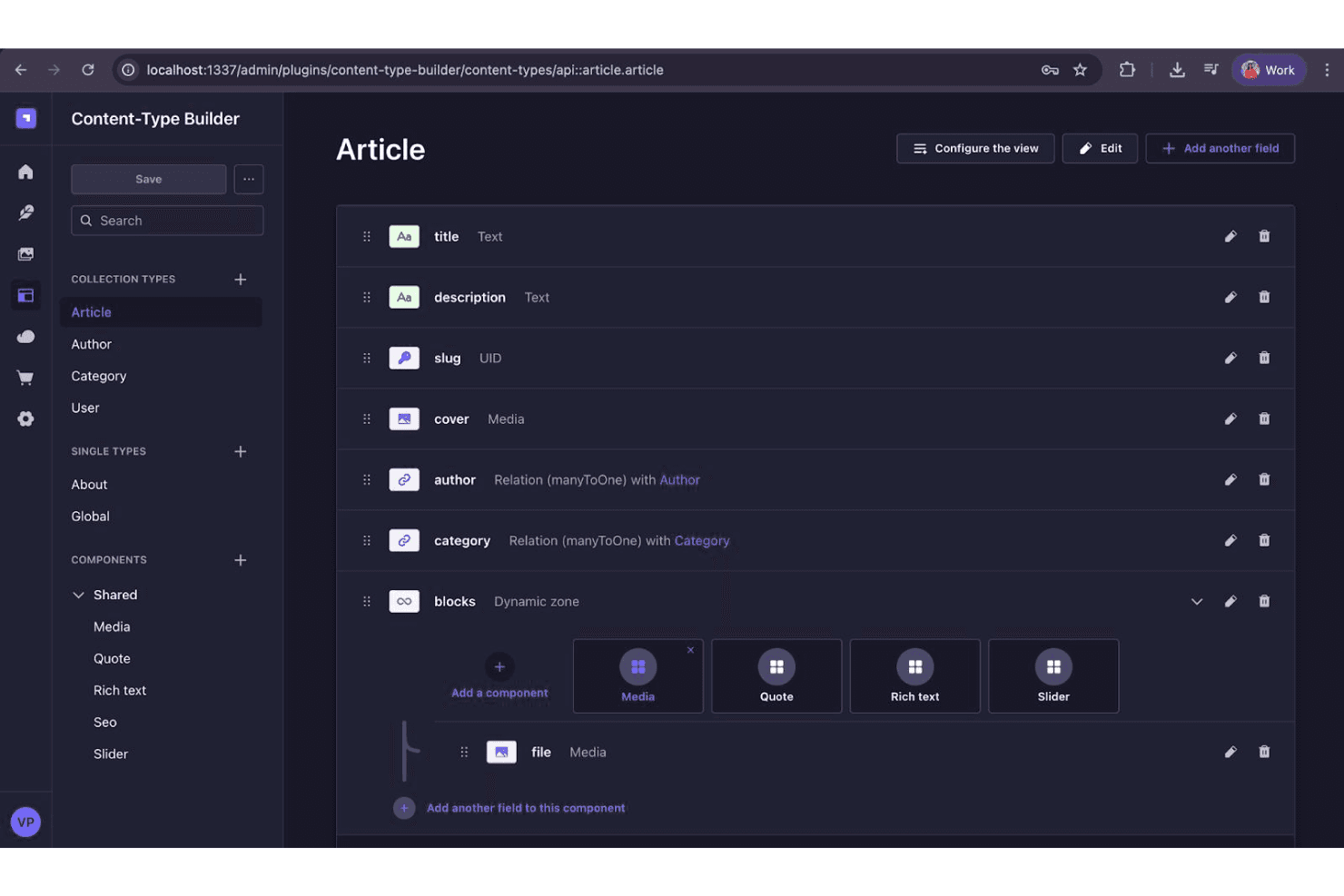The height and width of the screenshot is (896, 1344).
Task: Open the Settings gear in sidebar
Action: point(25,418)
